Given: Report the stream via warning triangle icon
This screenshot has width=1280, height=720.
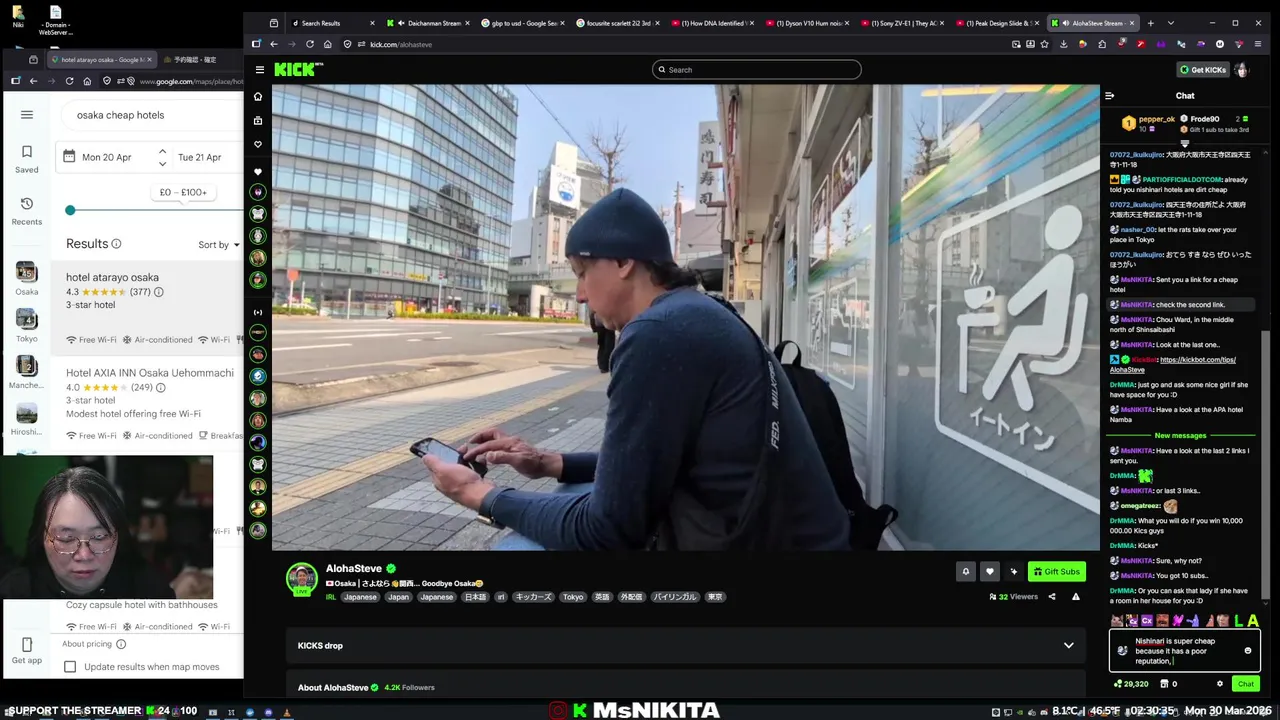Looking at the screenshot, I should tap(1076, 597).
